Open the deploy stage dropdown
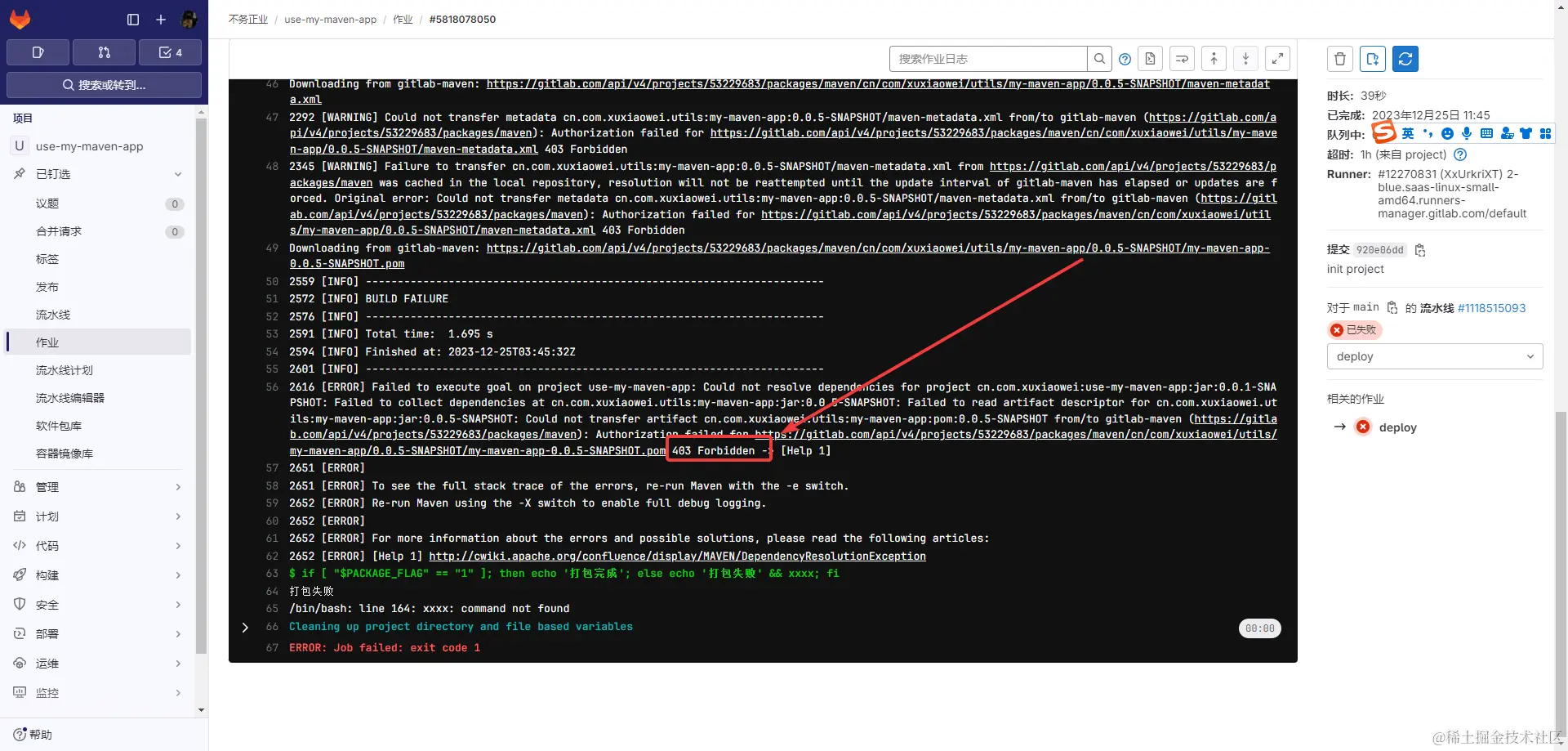Screen dimensions: 1568x751 pyautogui.click(x=1434, y=356)
